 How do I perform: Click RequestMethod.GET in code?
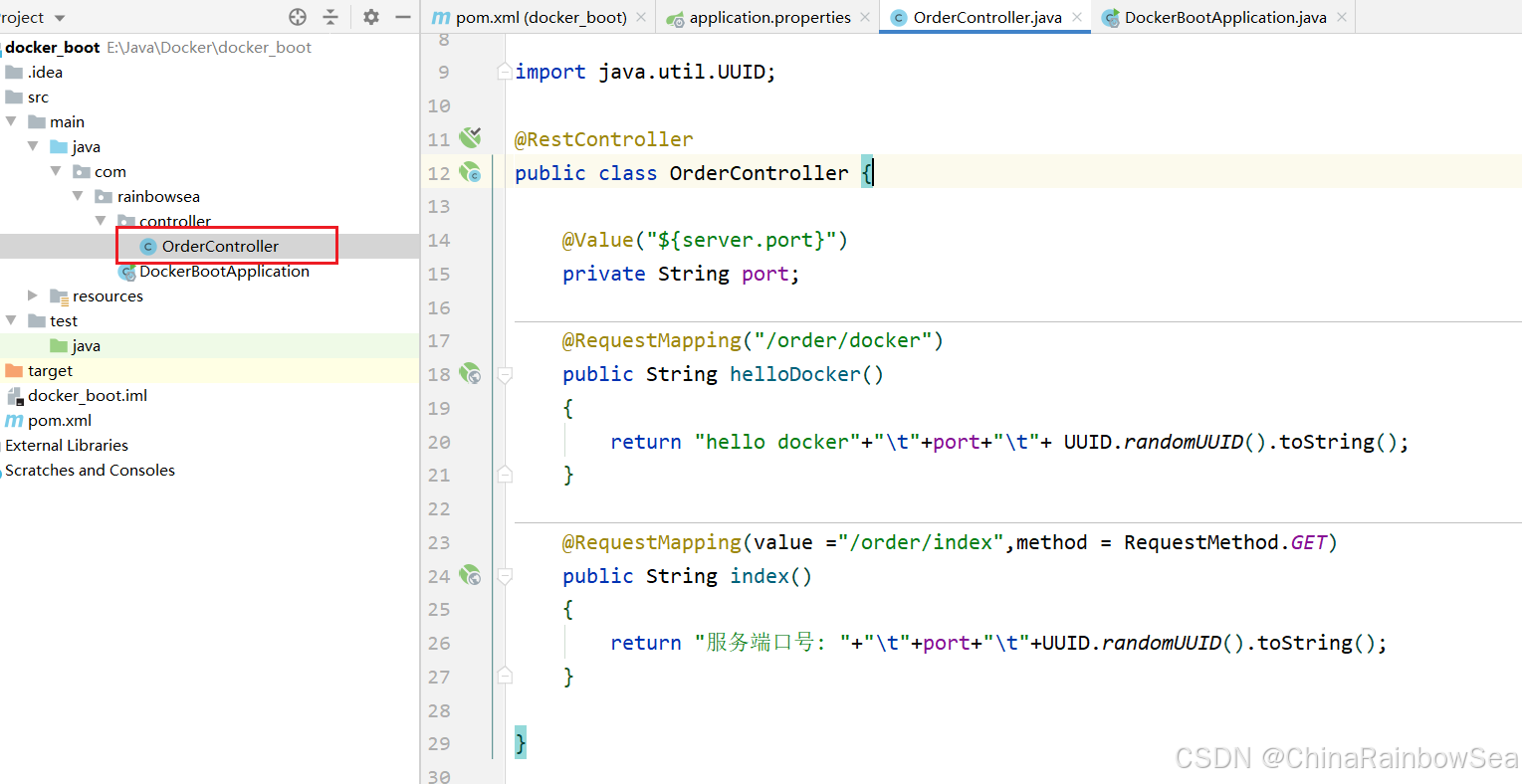coord(1225,542)
